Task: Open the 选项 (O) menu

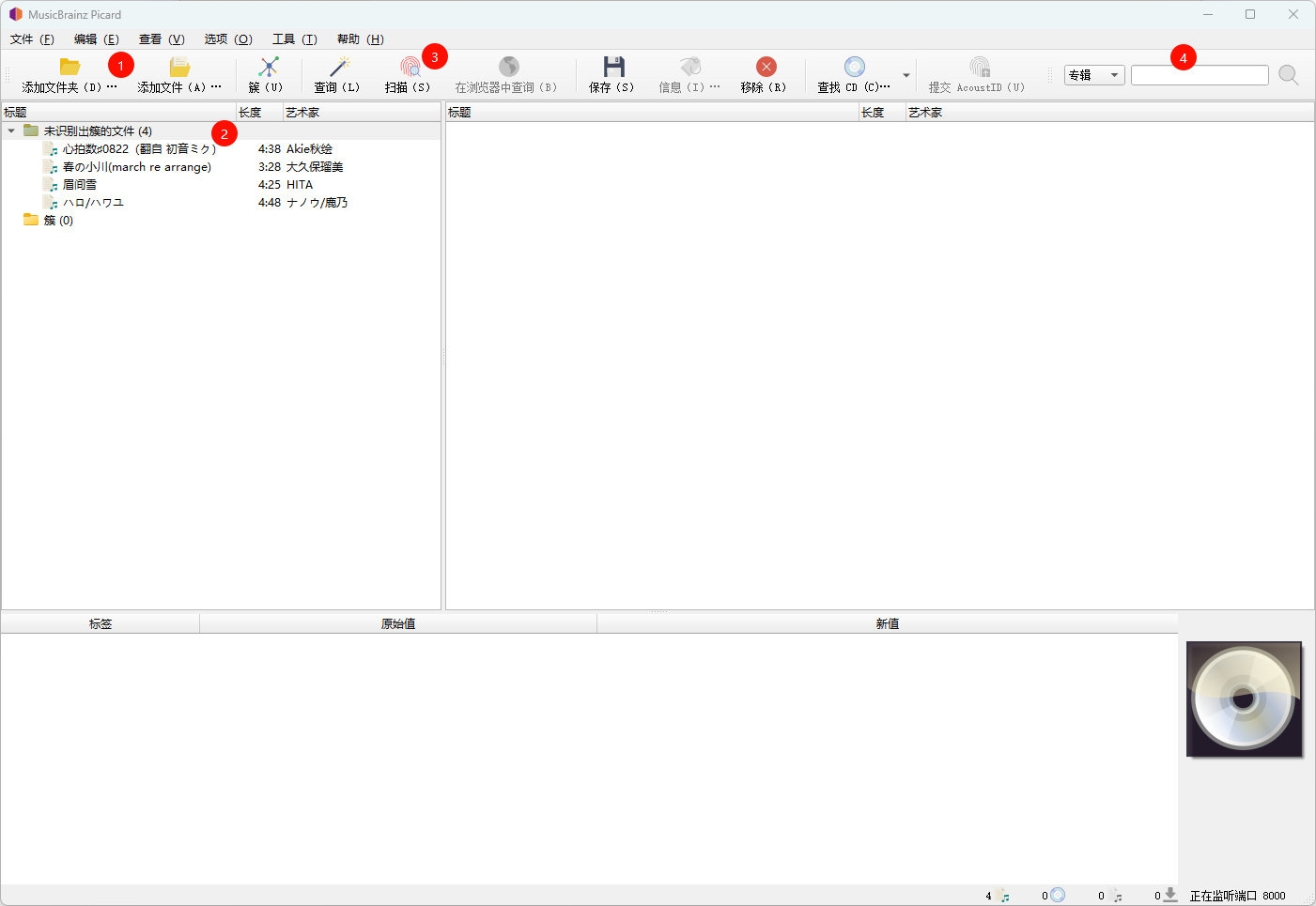Action: pos(228,39)
